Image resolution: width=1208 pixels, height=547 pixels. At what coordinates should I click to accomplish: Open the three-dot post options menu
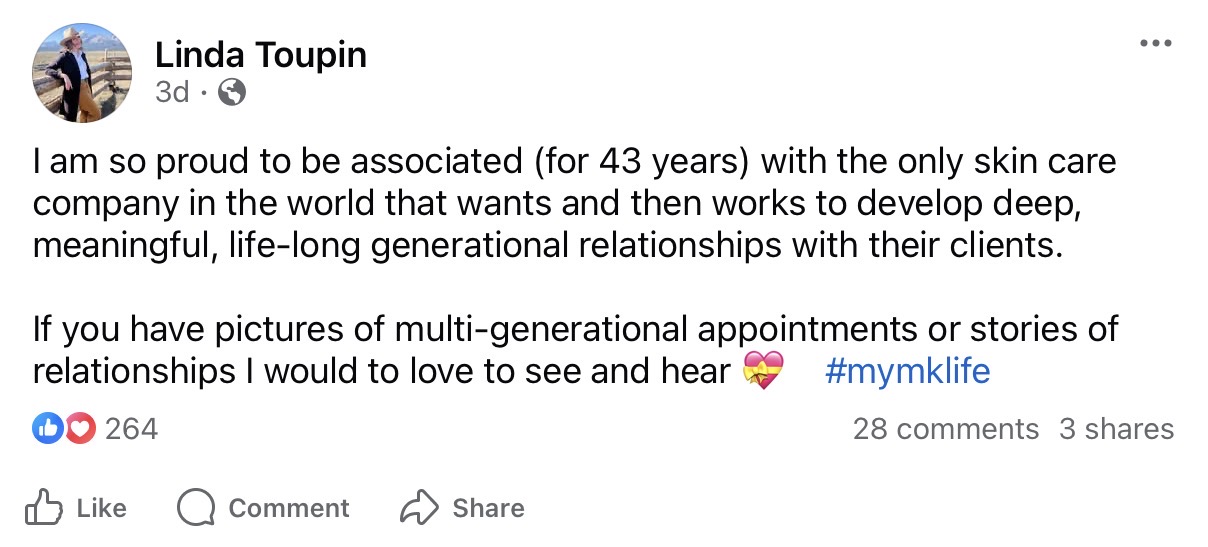click(x=1155, y=46)
